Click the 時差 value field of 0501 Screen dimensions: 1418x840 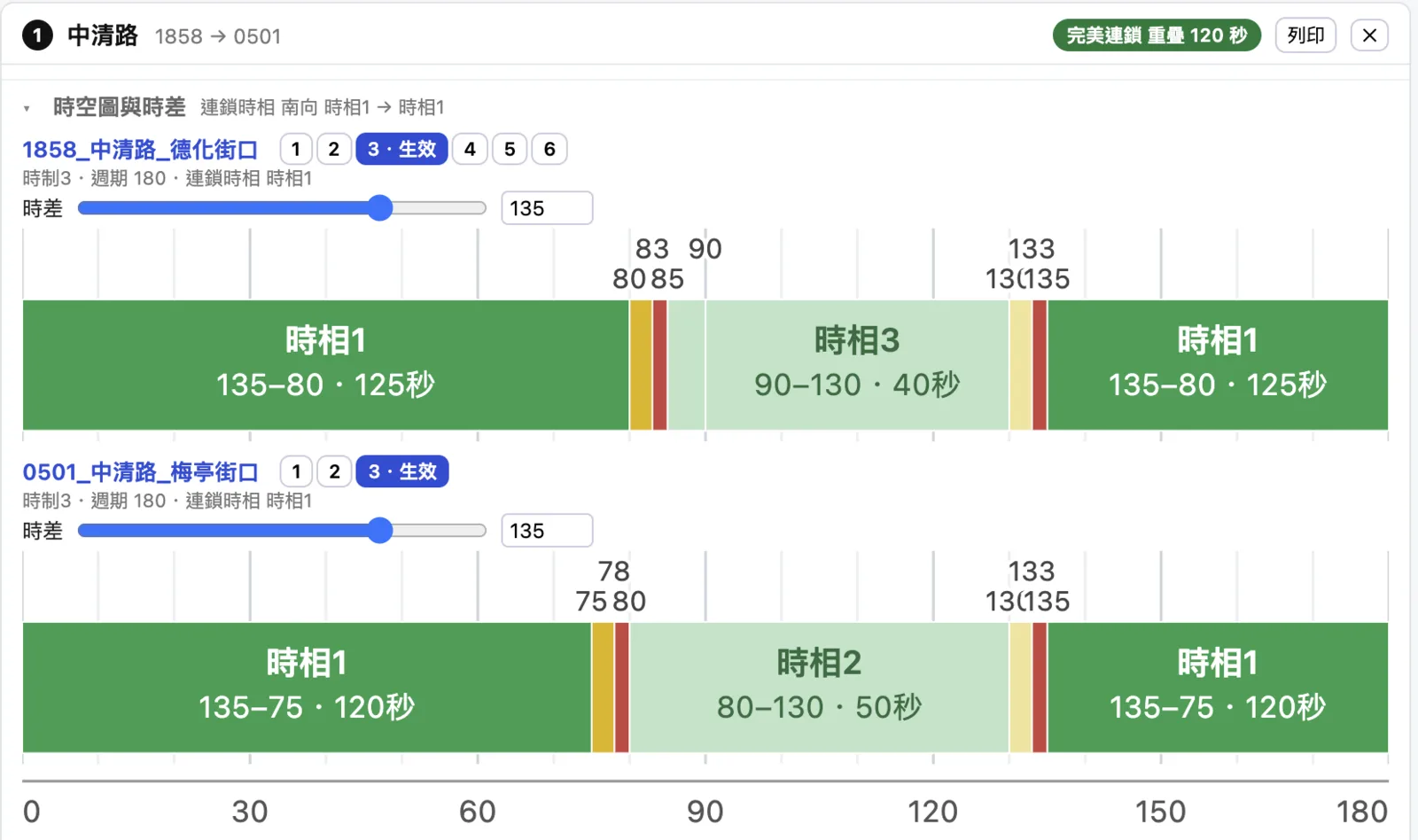point(547,531)
